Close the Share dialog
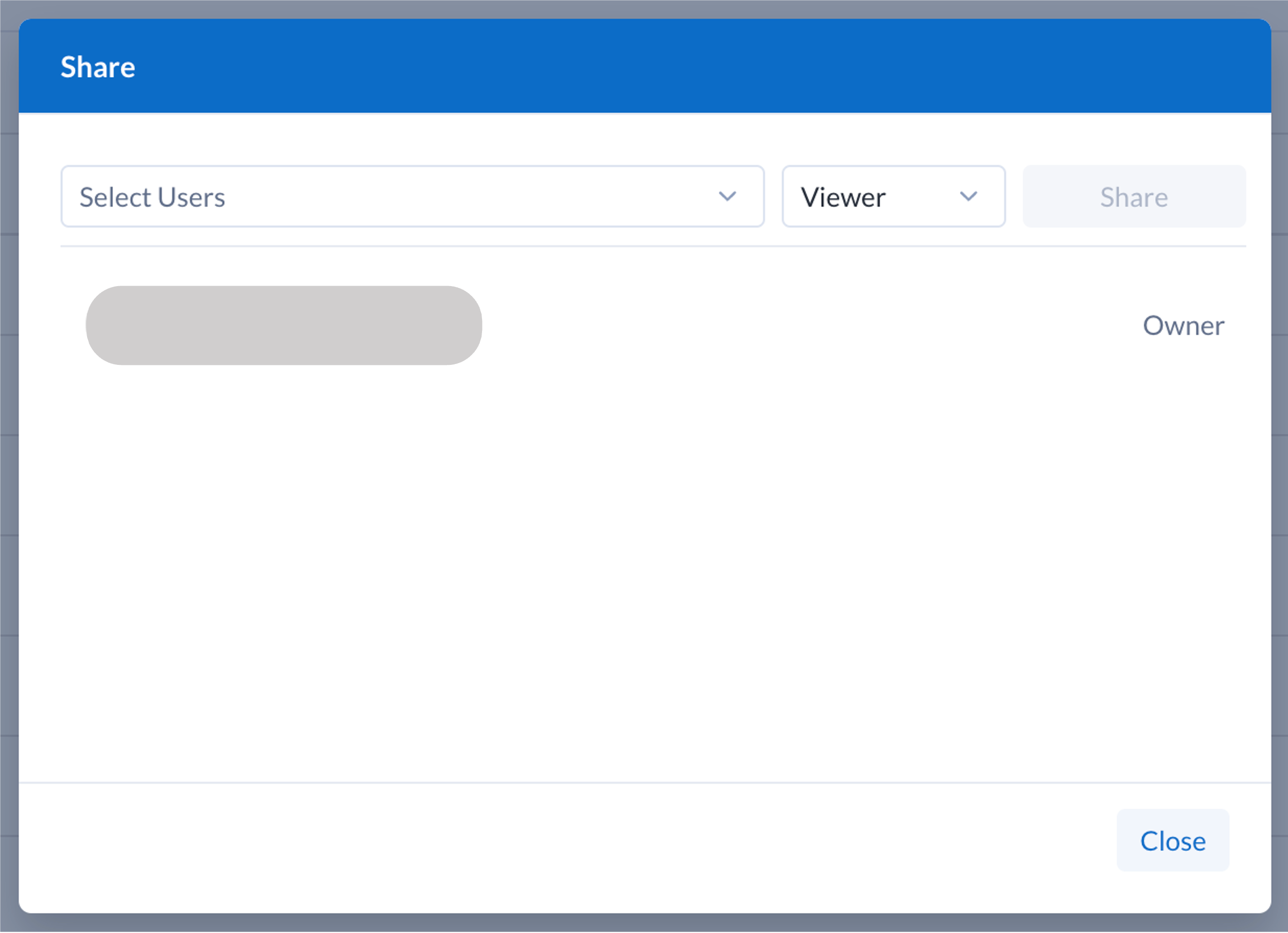This screenshot has width=1288, height=933. pyautogui.click(x=1173, y=841)
